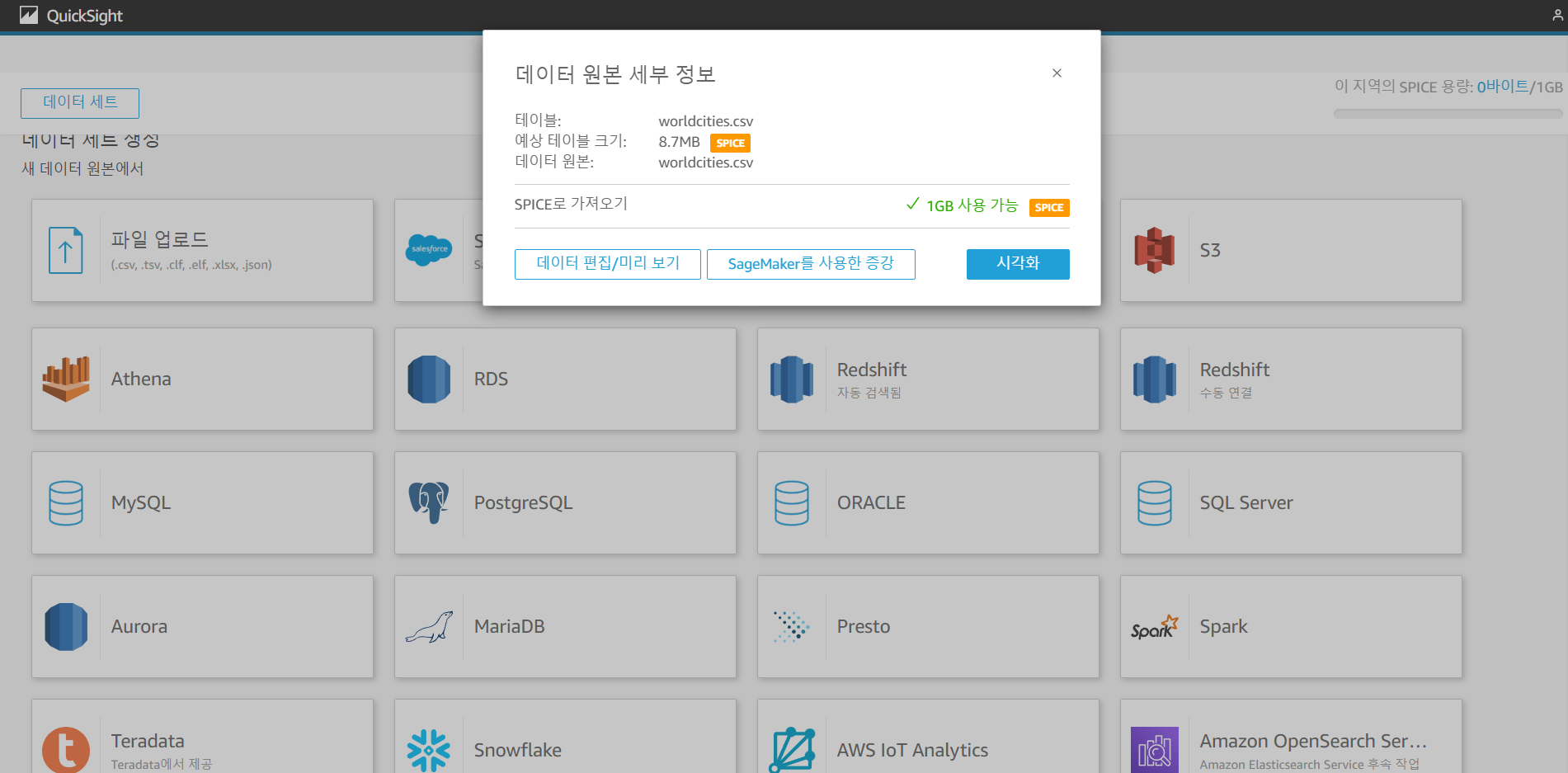Select the PostgreSQL label

[523, 502]
